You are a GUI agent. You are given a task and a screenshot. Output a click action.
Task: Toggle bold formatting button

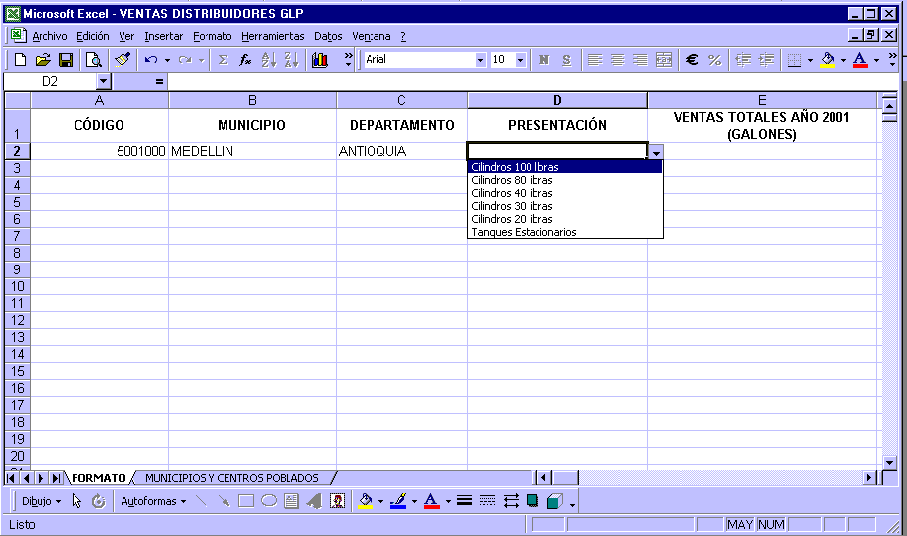[544, 60]
